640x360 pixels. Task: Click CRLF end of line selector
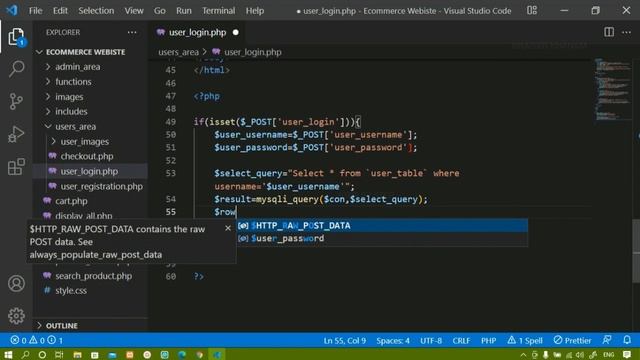pyautogui.click(x=461, y=340)
